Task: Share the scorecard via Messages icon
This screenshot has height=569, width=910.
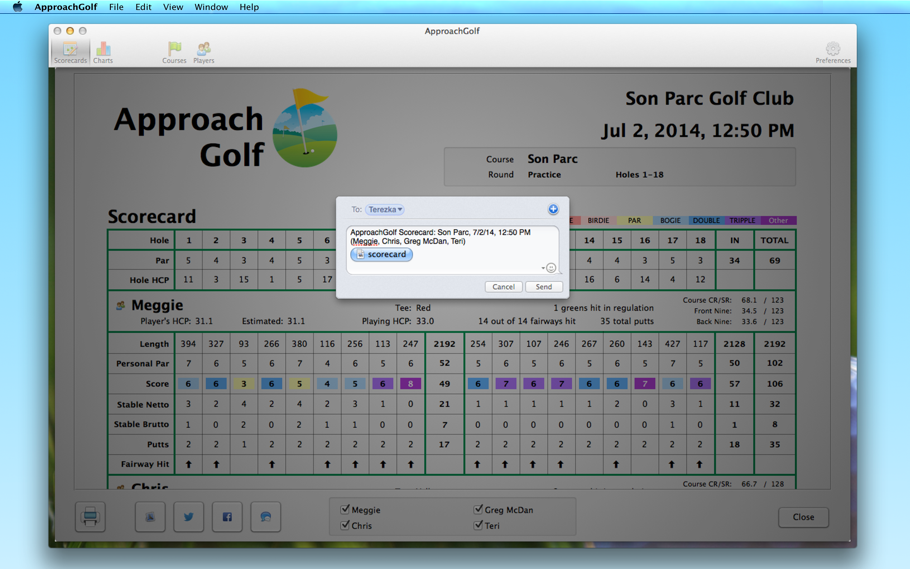Action: 266,517
